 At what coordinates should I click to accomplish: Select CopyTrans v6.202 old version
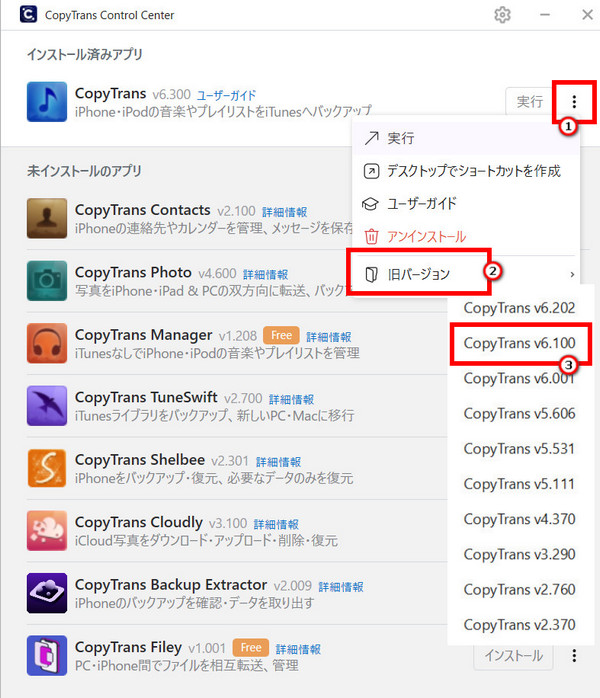[520, 308]
